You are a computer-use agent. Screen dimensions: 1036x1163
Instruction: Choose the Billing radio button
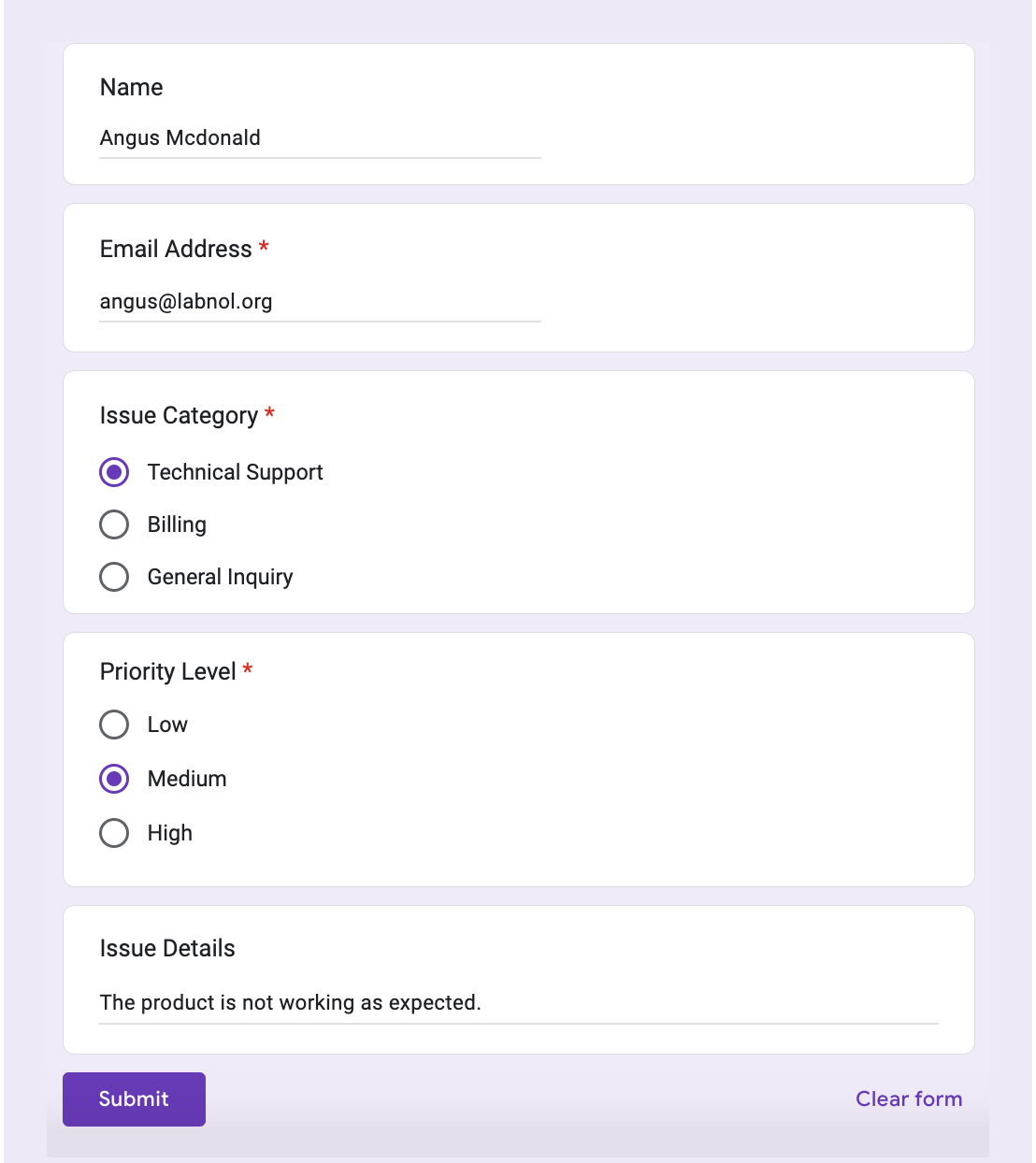pyautogui.click(x=114, y=524)
